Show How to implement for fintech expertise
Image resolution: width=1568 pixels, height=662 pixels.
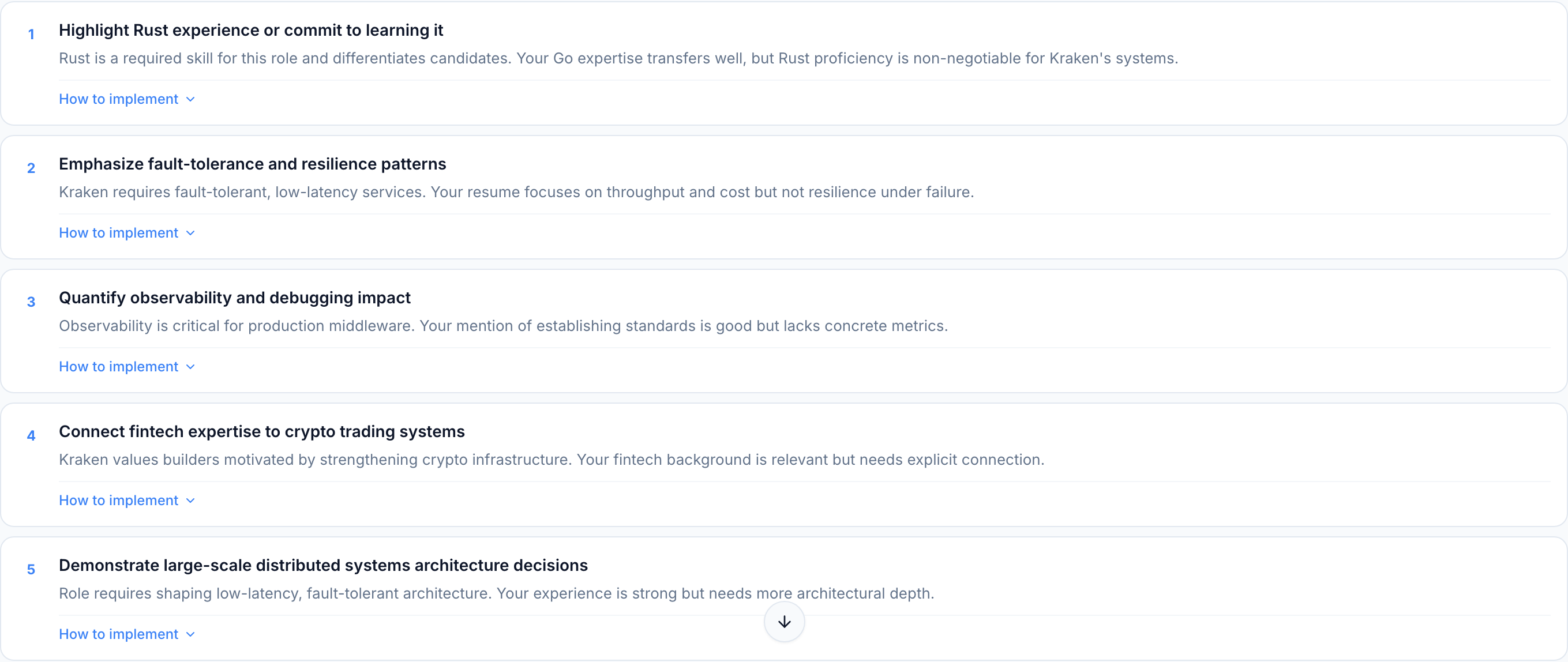(119, 501)
